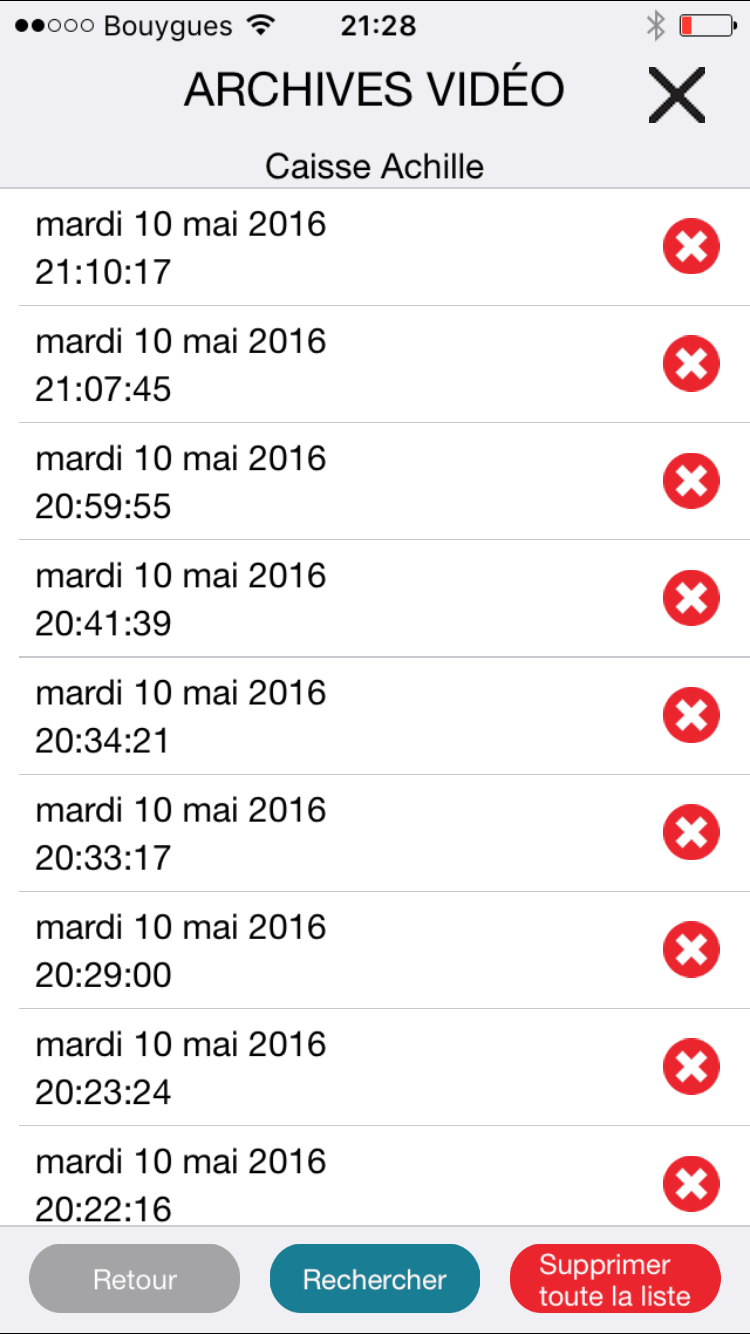
Task: Close the Archives Vidéo screen with X
Action: (x=677, y=95)
